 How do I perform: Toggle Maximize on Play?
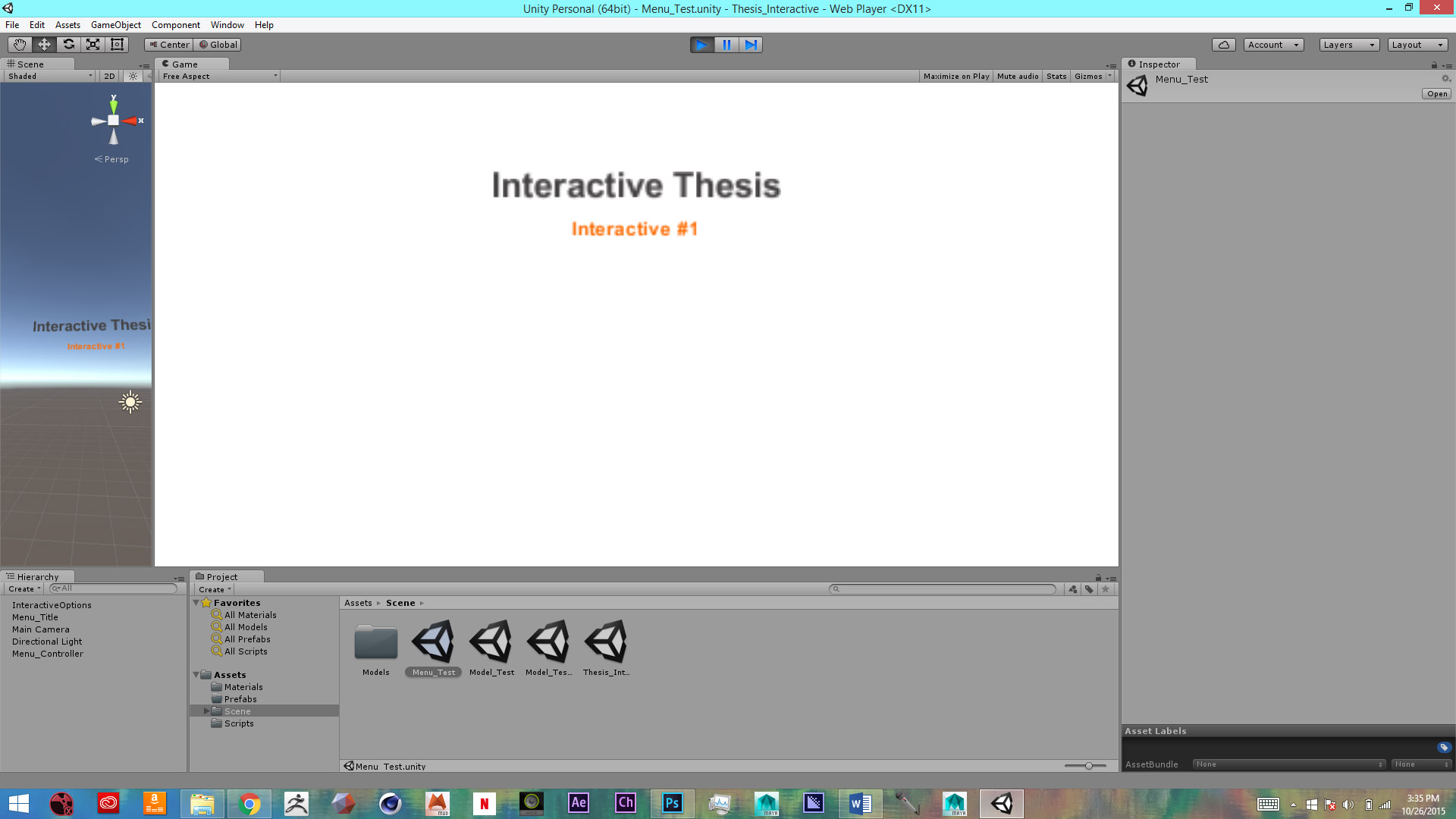pos(955,77)
